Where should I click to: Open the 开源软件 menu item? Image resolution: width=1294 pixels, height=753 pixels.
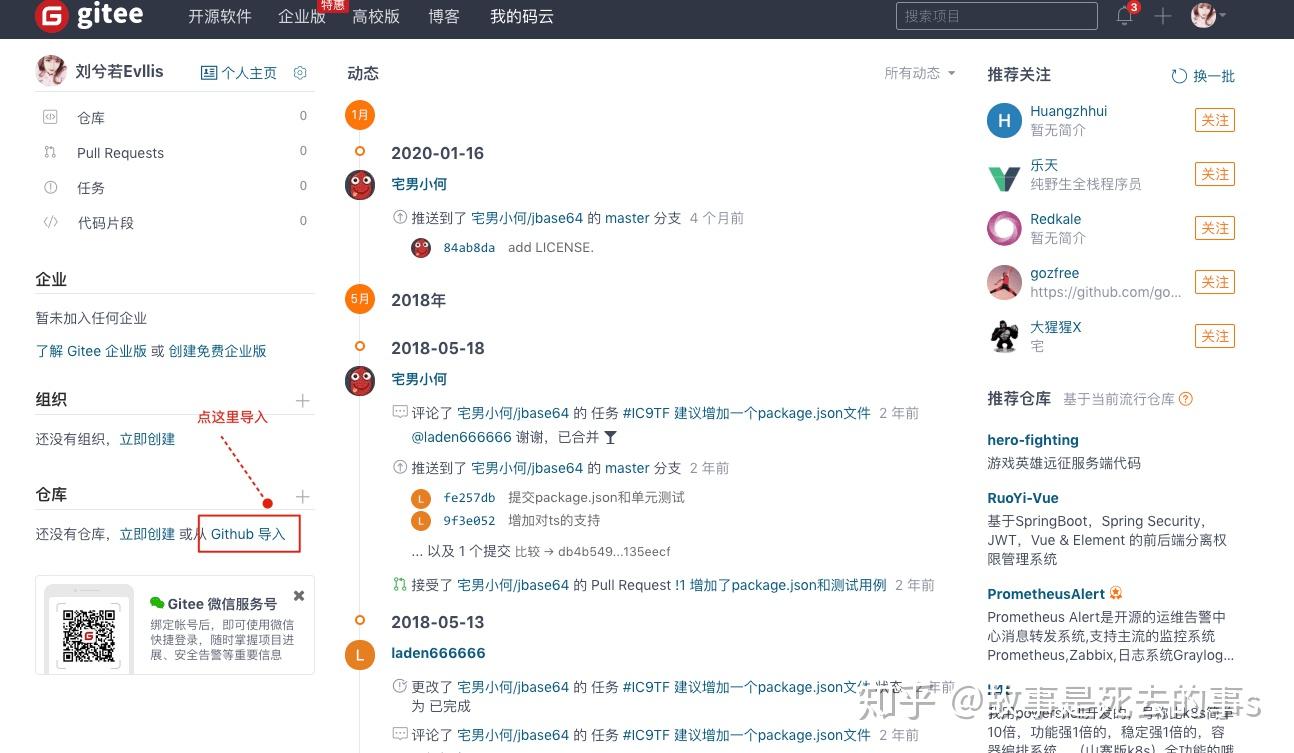220,16
